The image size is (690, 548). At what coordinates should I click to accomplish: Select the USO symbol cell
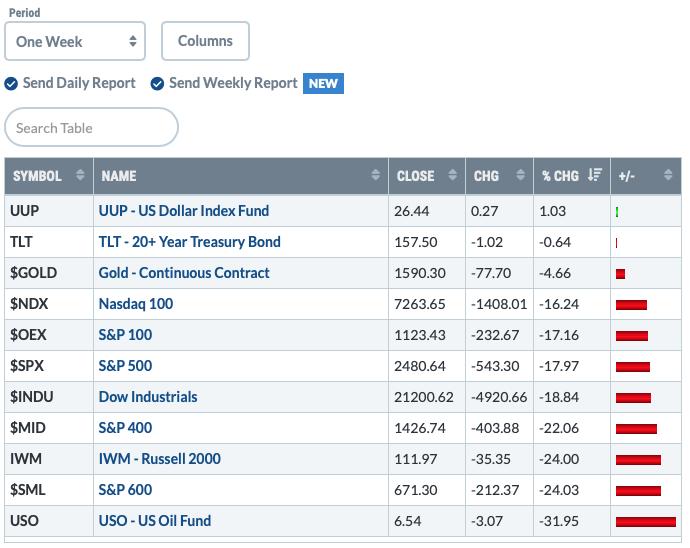click(49, 521)
